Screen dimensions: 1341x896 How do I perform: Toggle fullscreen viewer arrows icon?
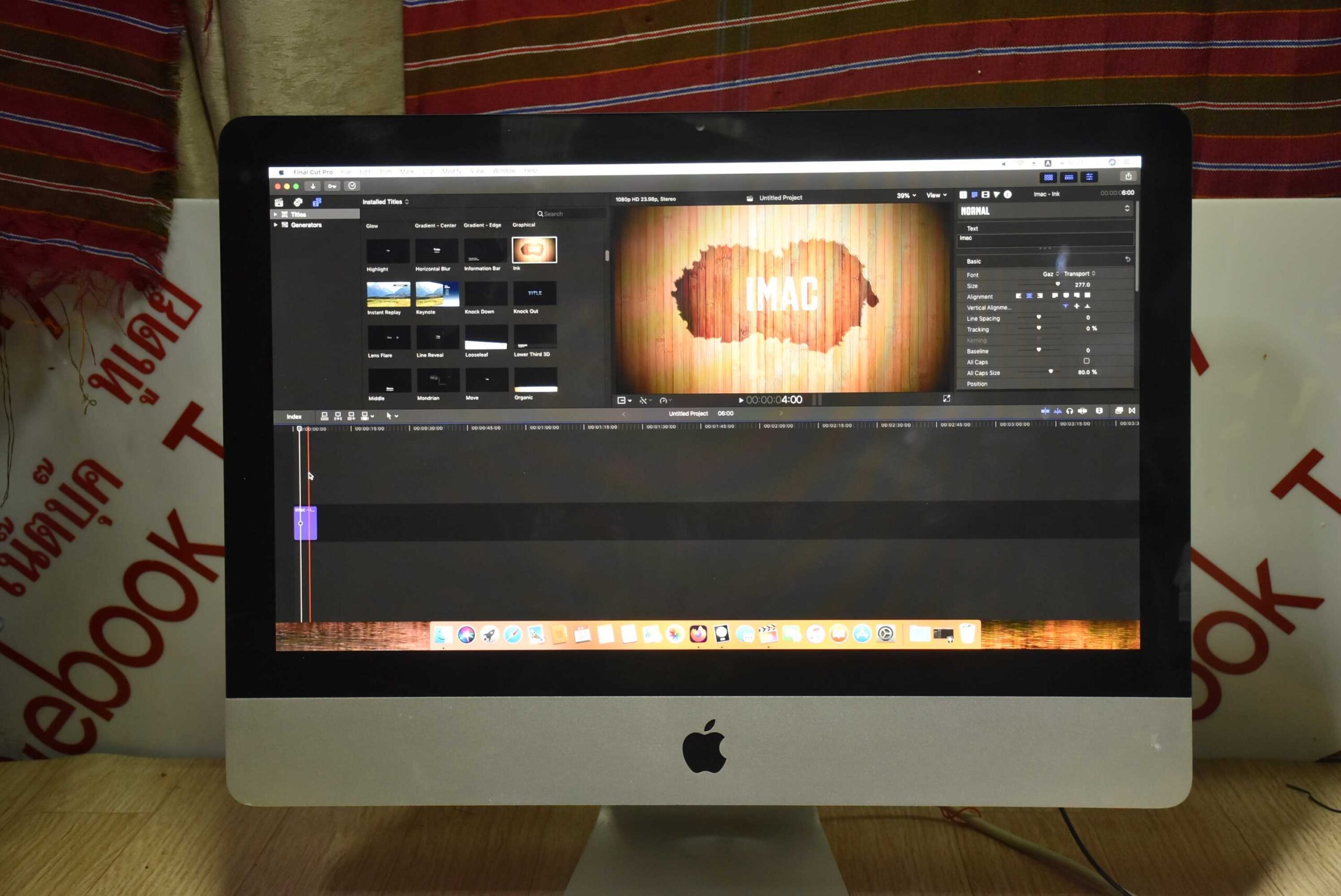tap(946, 399)
